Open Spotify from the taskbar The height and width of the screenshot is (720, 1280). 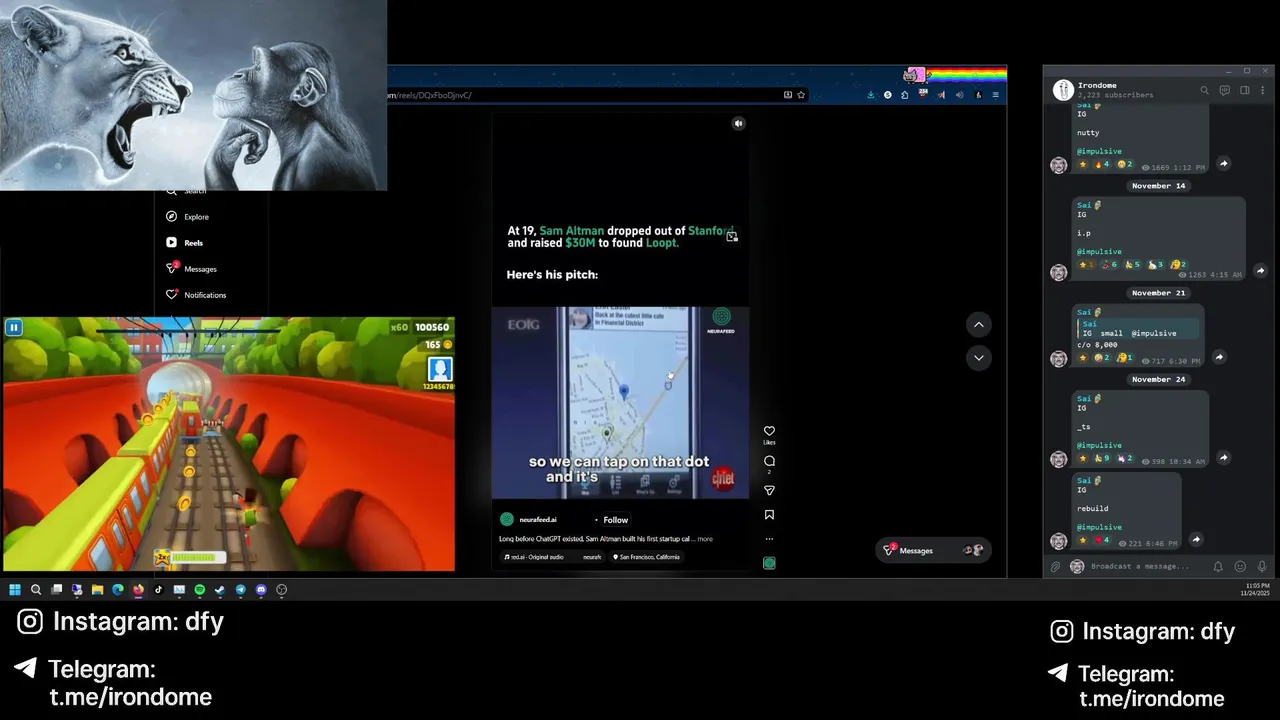click(199, 590)
